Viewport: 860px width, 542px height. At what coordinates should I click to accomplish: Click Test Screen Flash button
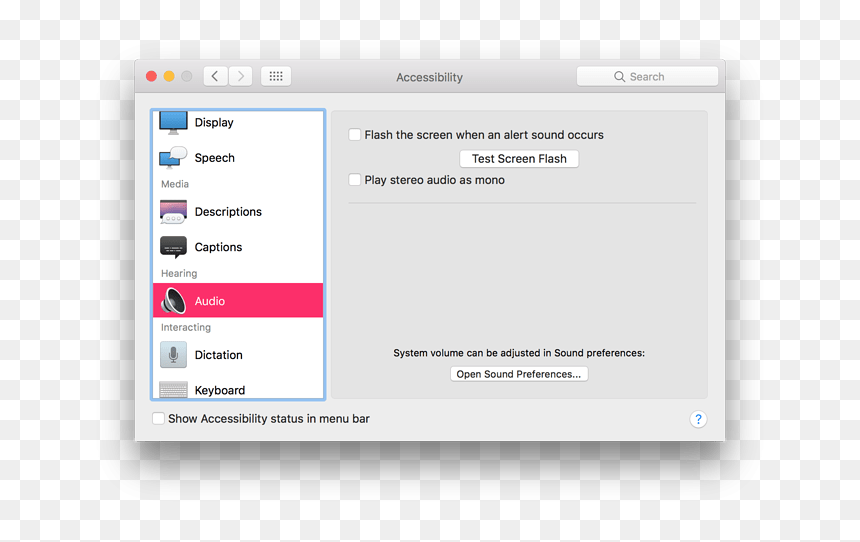pyautogui.click(x=519, y=159)
